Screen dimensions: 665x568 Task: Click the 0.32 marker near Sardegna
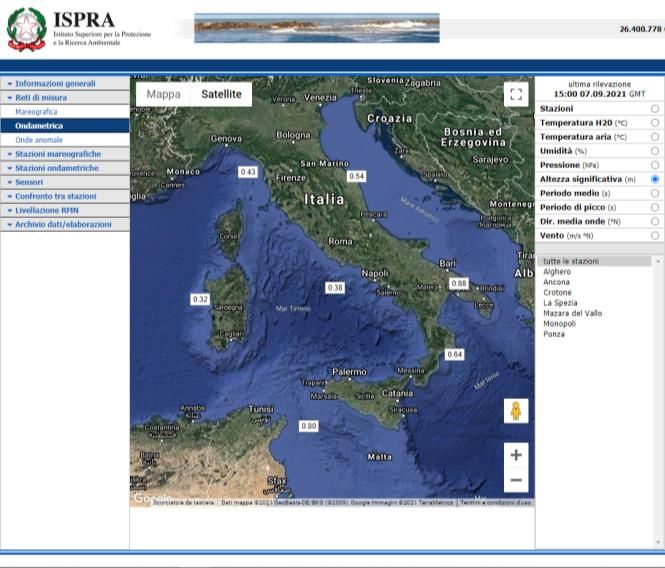pos(200,299)
